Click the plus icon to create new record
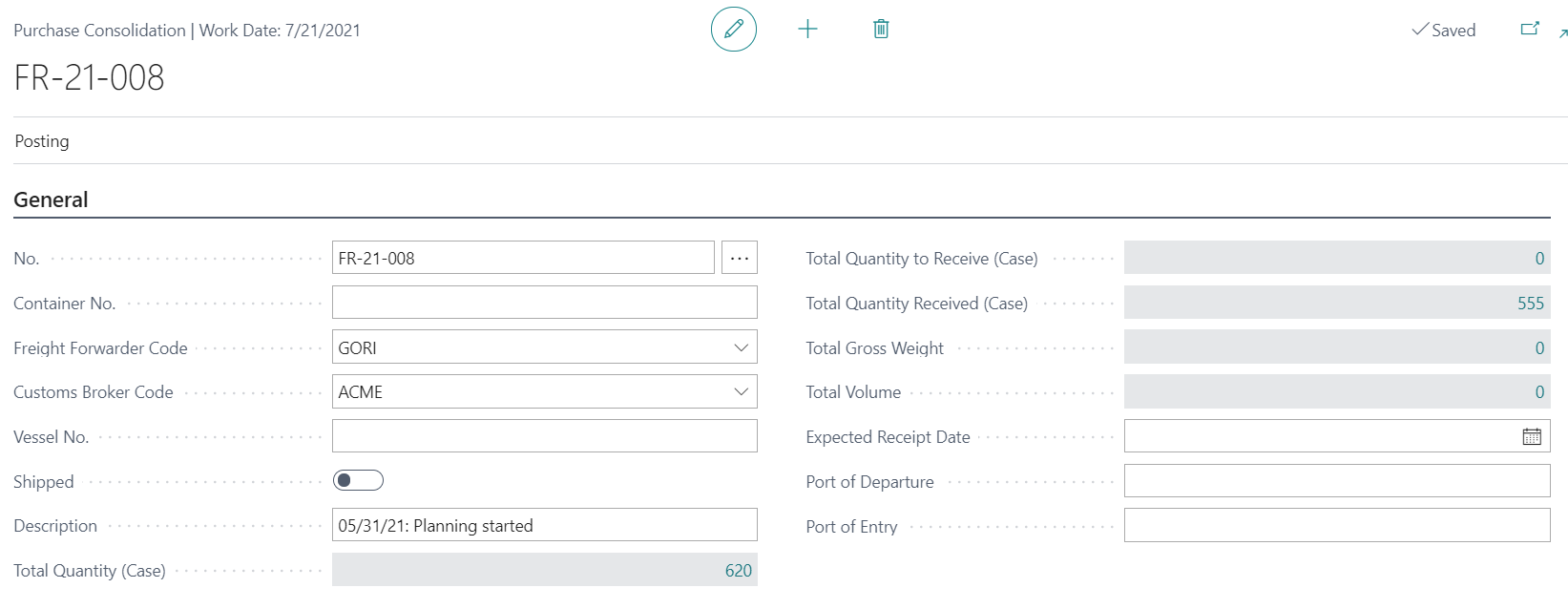Viewport: 1568px width, 609px height. pyautogui.click(x=807, y=30)
